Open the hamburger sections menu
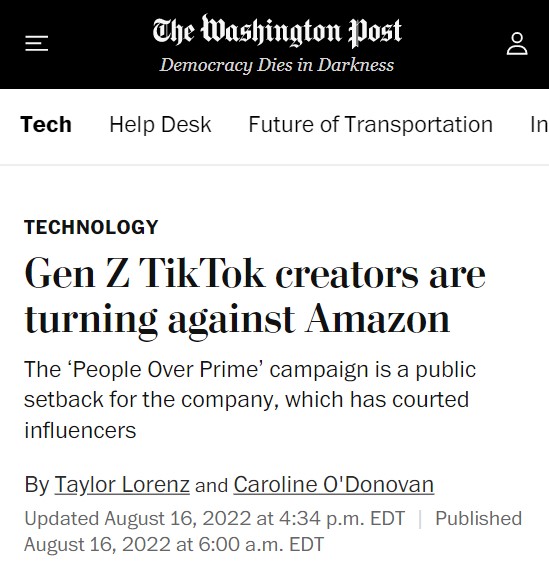 [x=37, y=44]
